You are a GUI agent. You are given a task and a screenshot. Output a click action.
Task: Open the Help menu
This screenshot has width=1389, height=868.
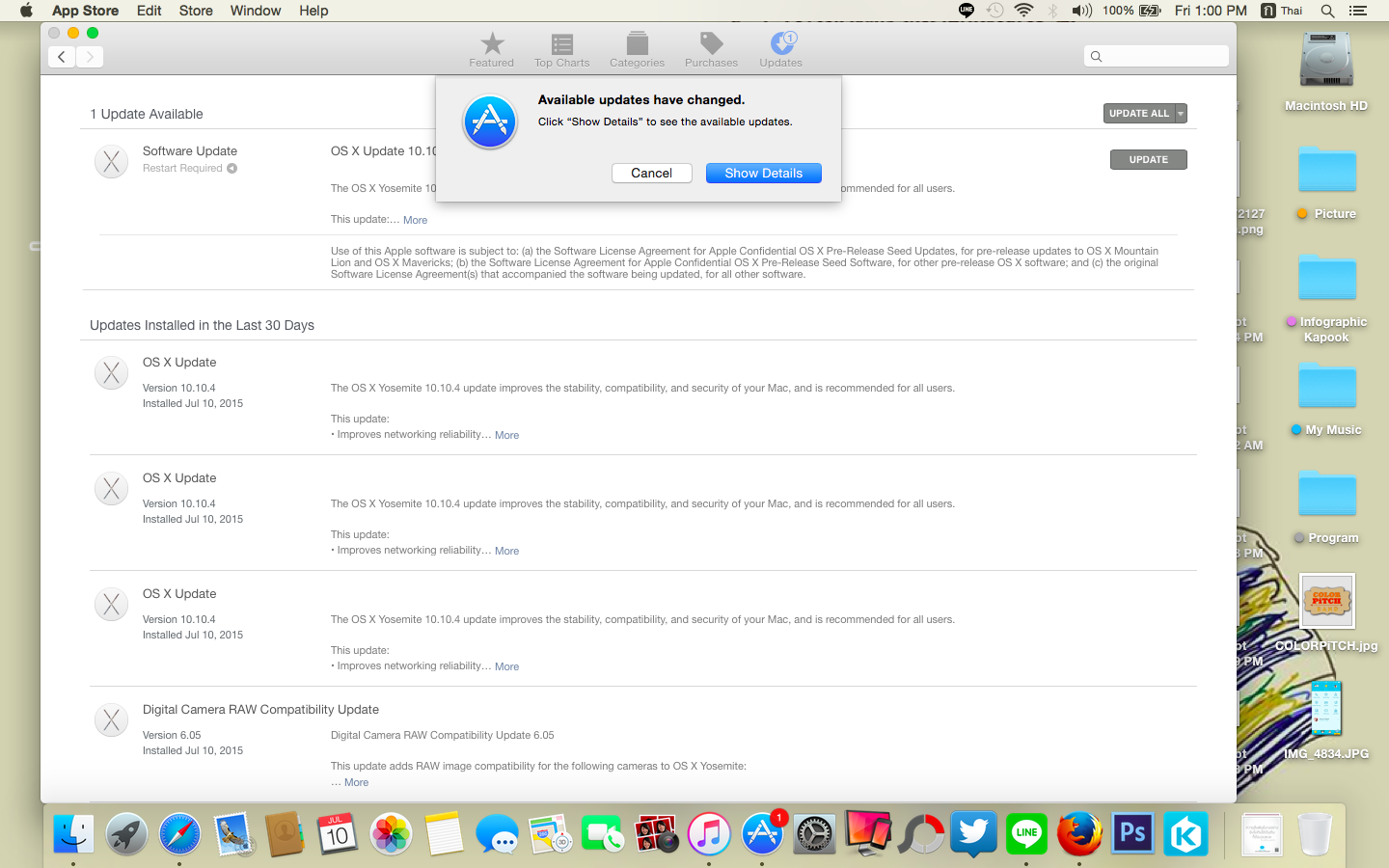[x=313, y=11]
